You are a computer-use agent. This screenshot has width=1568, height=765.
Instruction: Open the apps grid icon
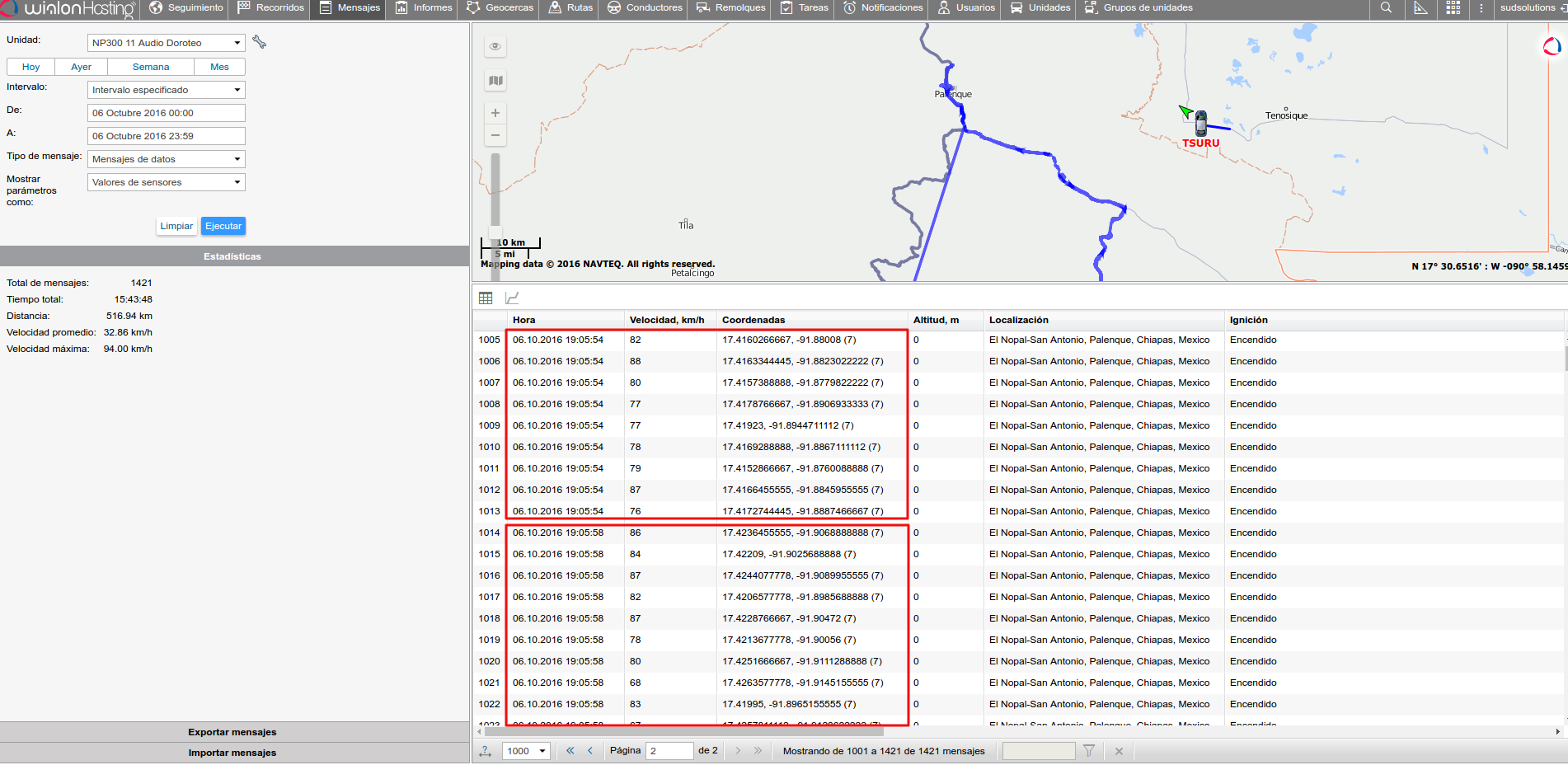(1453, 8)
